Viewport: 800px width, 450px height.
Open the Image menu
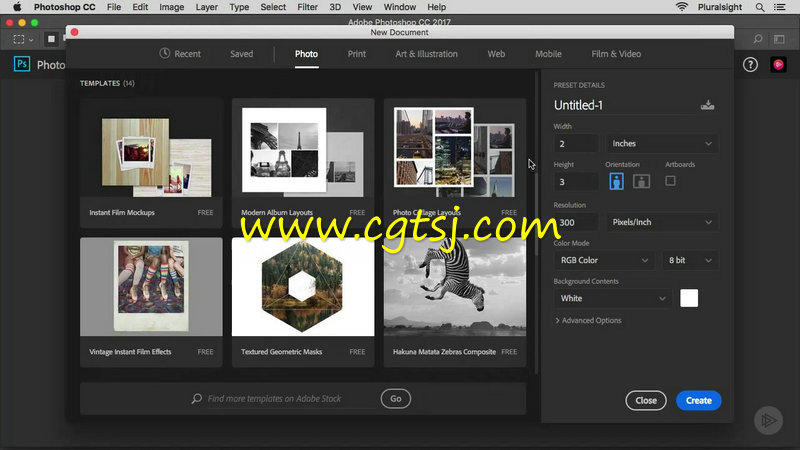pos(171,7)
